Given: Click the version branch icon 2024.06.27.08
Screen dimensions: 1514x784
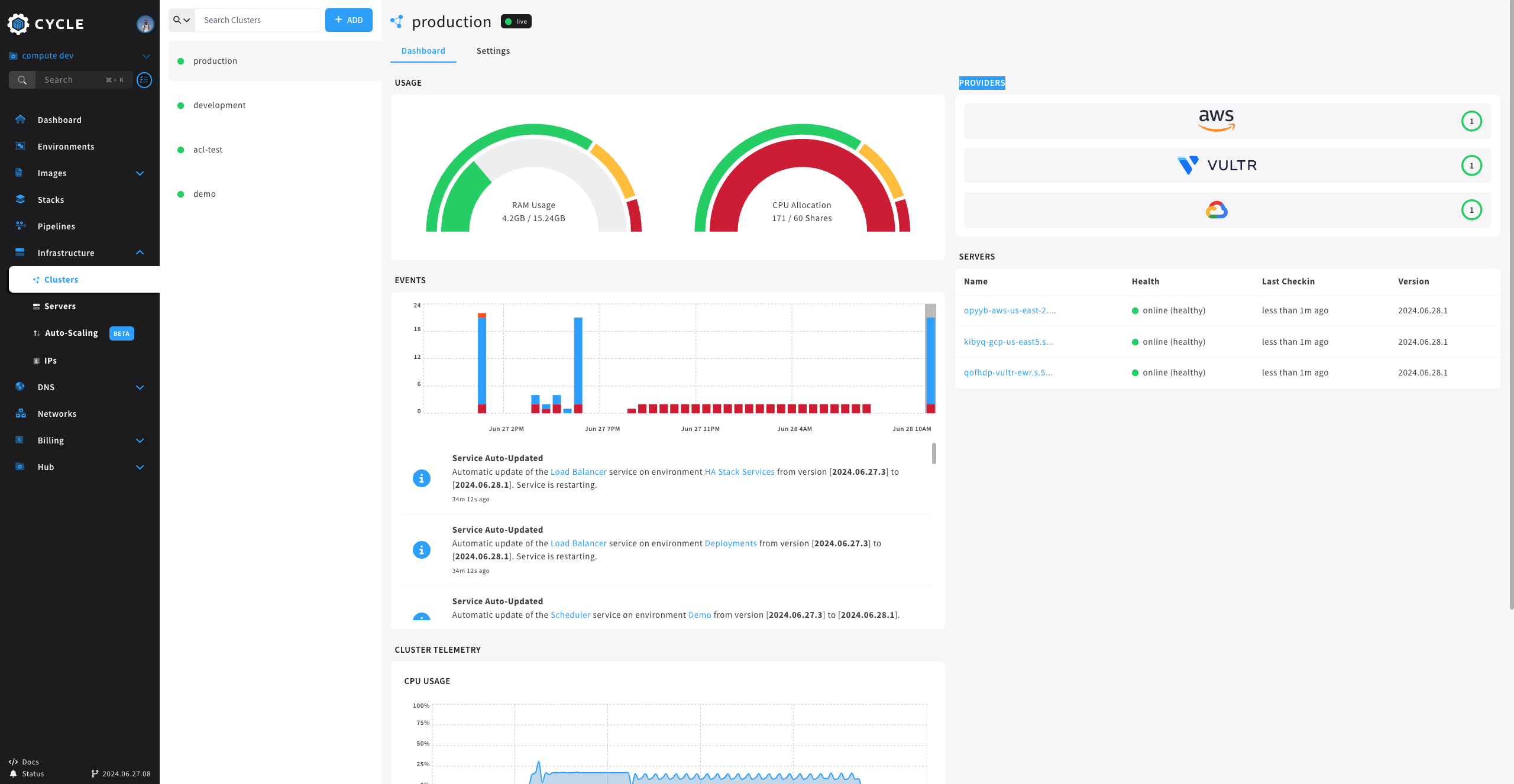Looking at the screenshot, I should (x=95, y=774).
